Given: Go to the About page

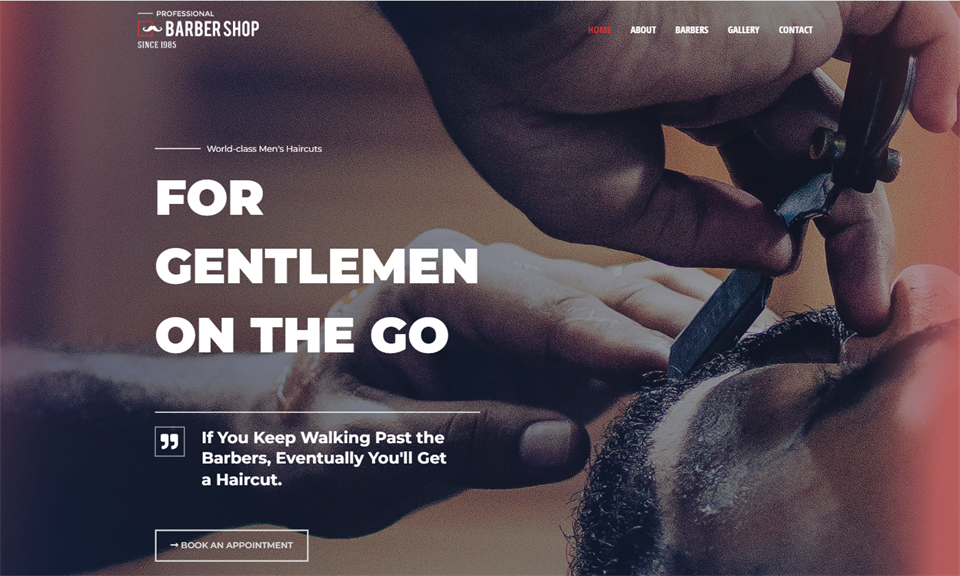Looking at the screenshot, I should pyautogui.click(x=643, y=29).
